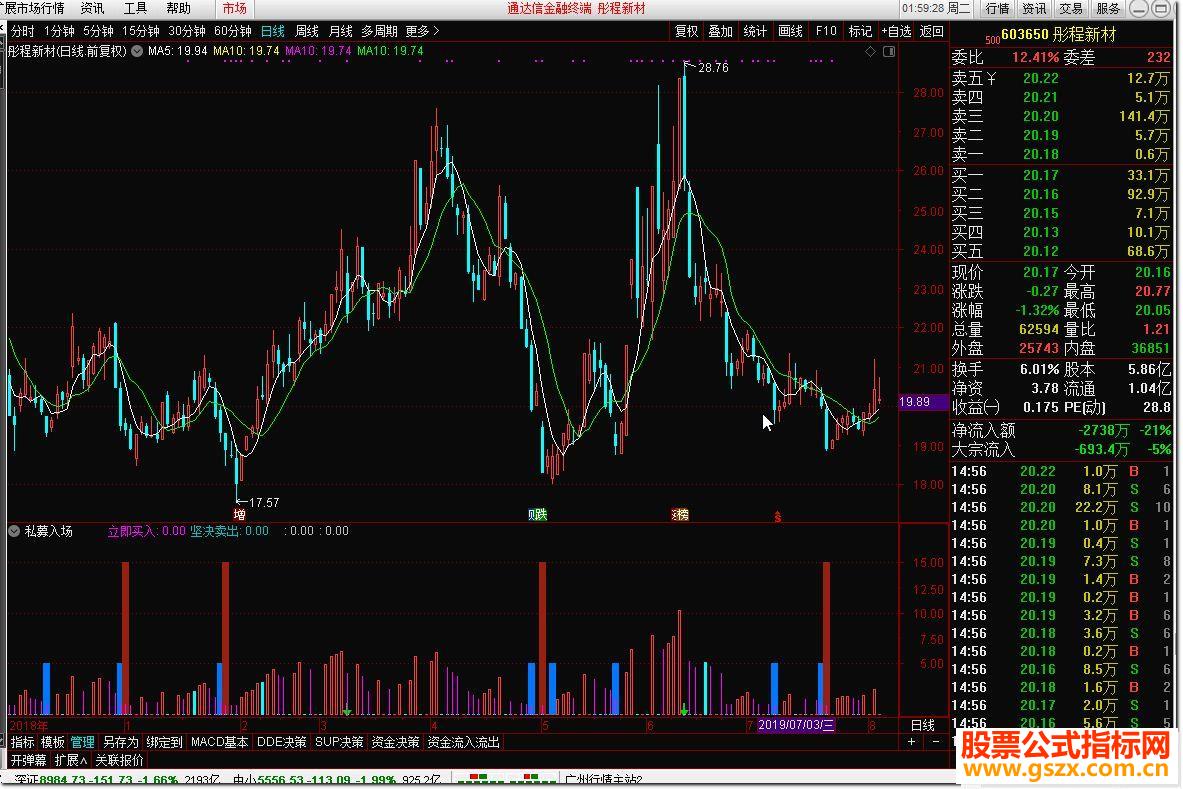Screen dimensions: 1183x789
Task: Click the 指标 tab in bottom bar
Action: [x=22, y=742]
